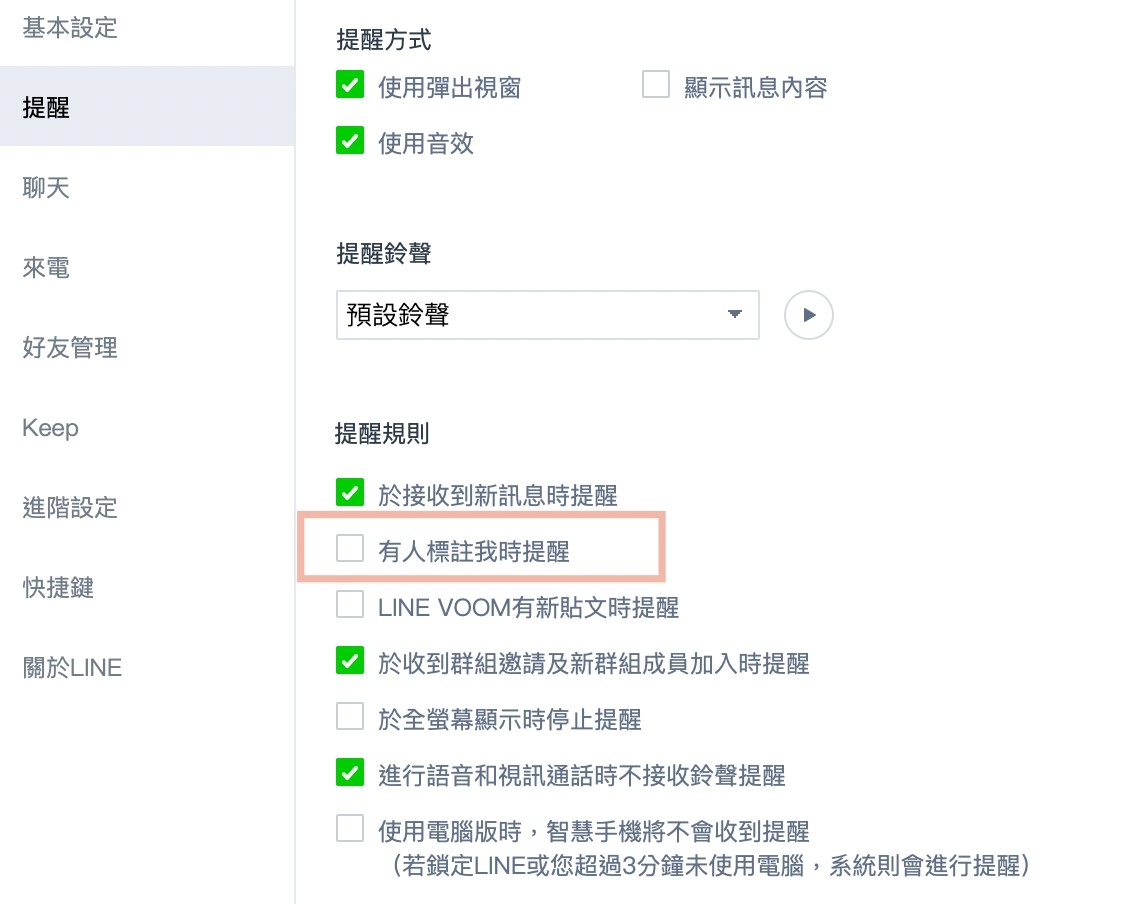Uncheck 於收到群組邀請及新群組成員加入時提醒 option
The width and height of the screenshot is (1140, 904).
pyautogui.click(x=350, y=661)
